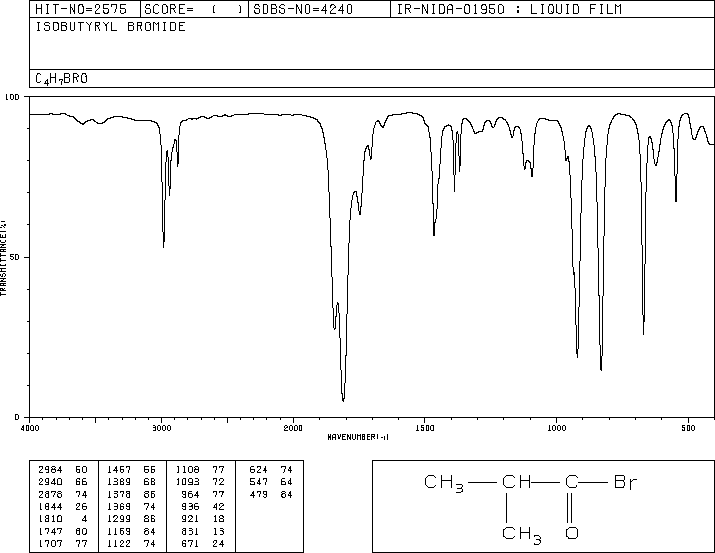This screenshot has width=715, height=553.
Task: Select peak table entry 671
Action: pos(191,543)
